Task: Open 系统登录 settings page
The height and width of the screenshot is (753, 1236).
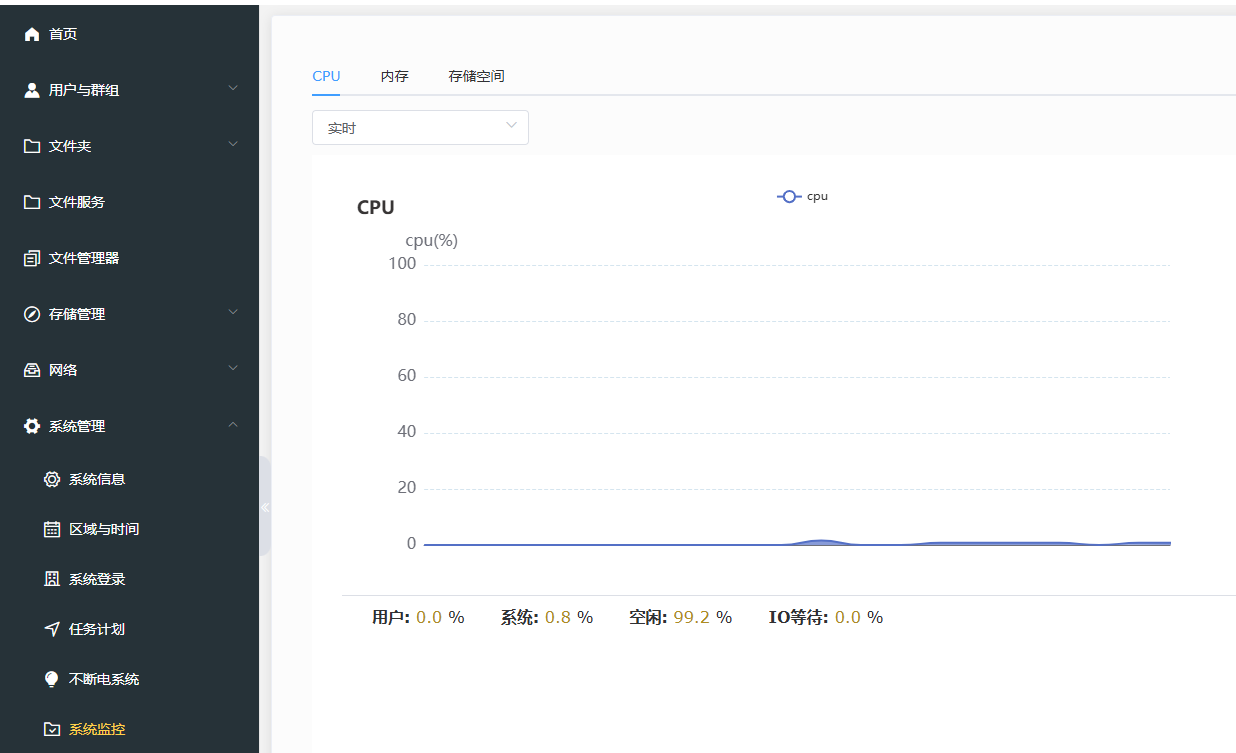Action: pos(51,579)
